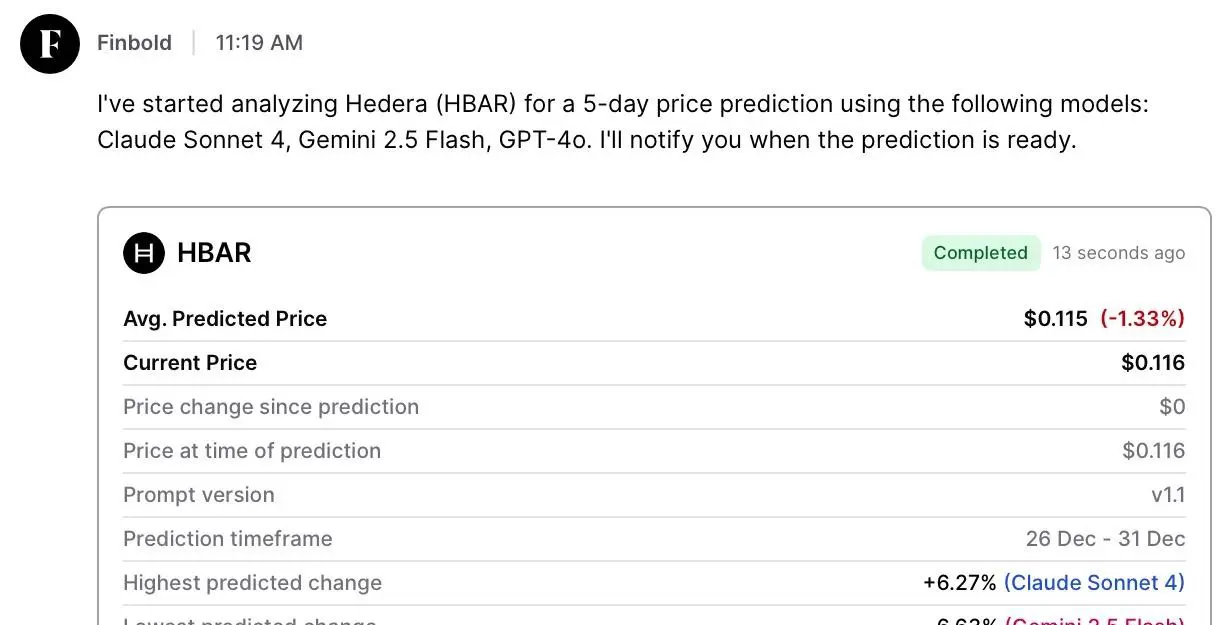Click the Claude Sonnet 4 link
The width and height of the screenshot is (1232, 625).
(x=1094, y=582)
